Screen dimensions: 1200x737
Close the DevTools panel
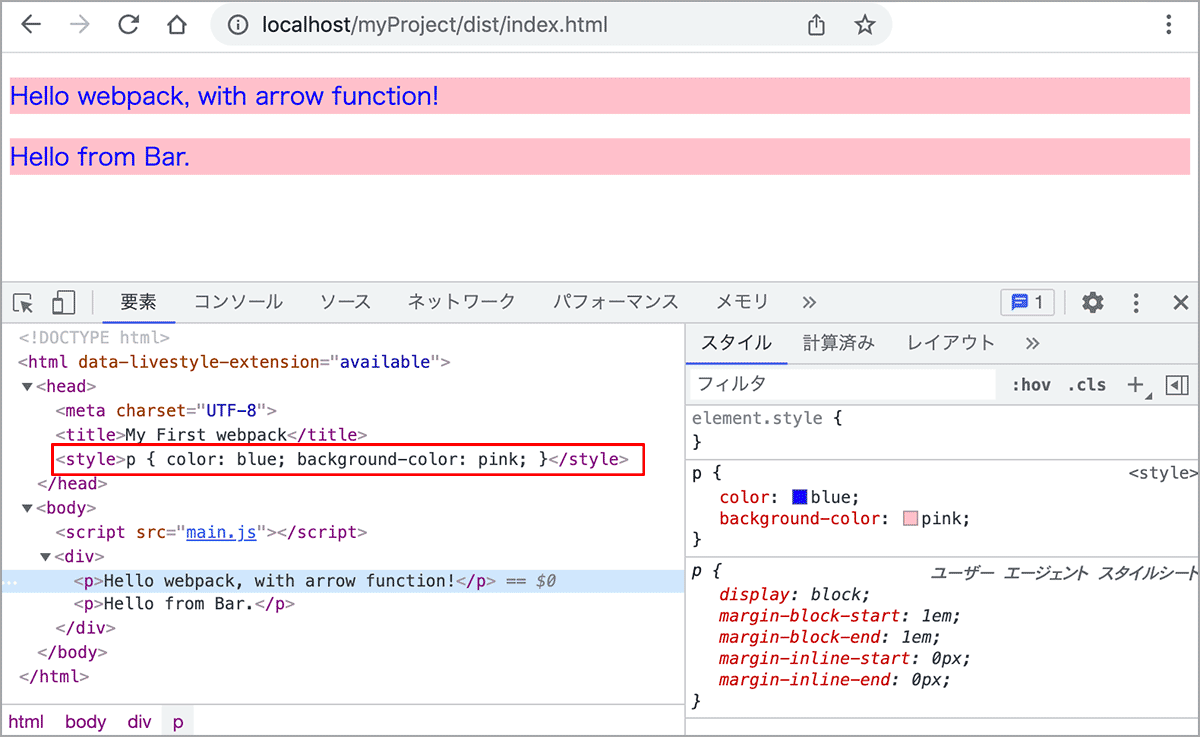click(x=1180, y=302)
